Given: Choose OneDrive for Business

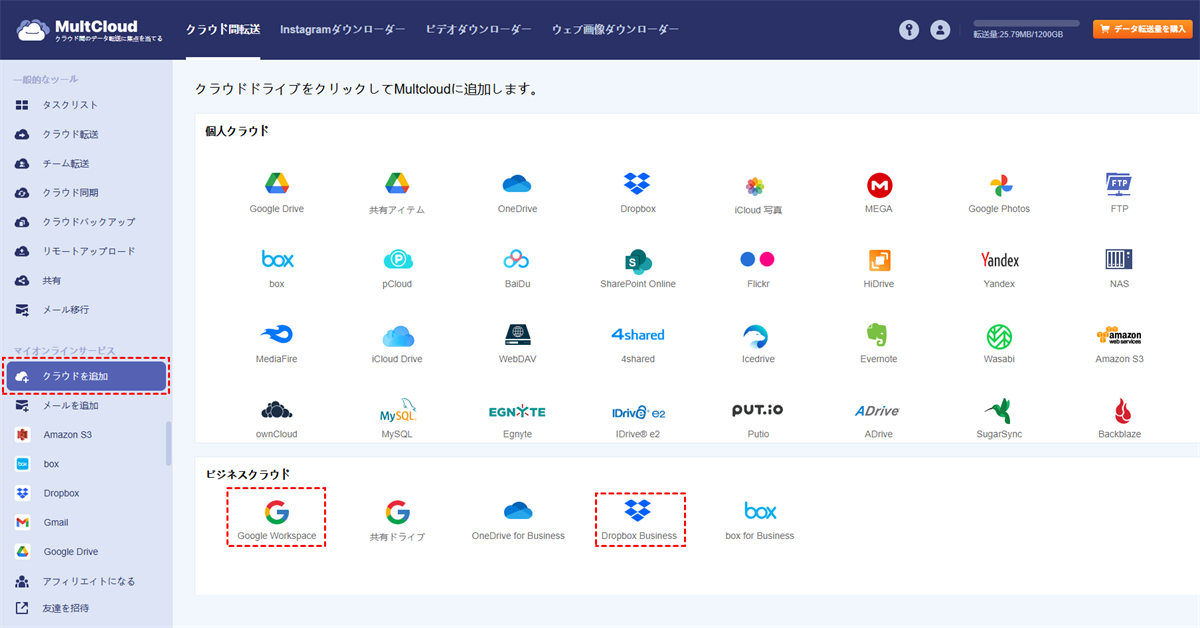Looking at the screenshot, I should pos(518,511).
